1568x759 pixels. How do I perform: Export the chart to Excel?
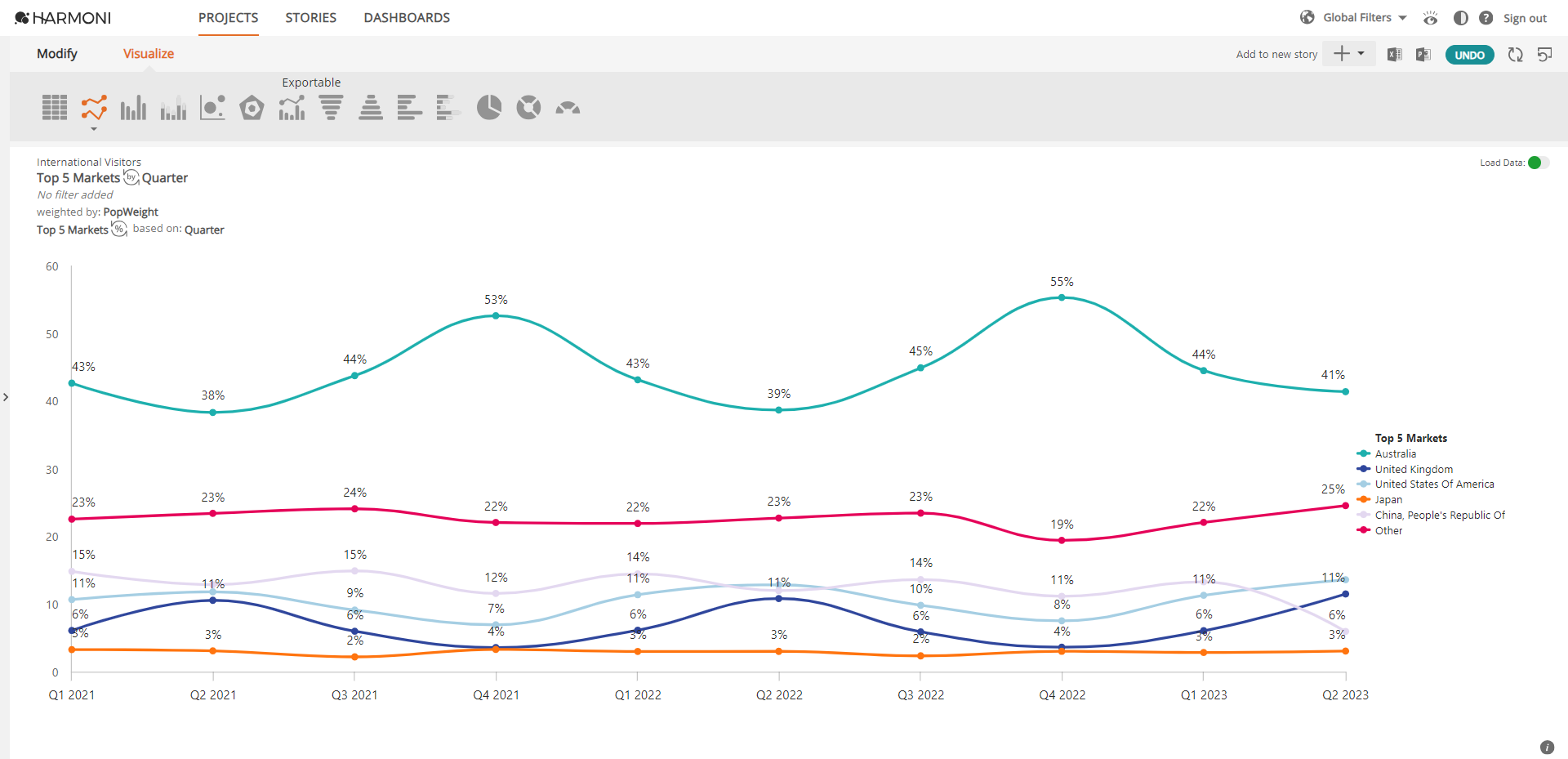point(1394,54)
